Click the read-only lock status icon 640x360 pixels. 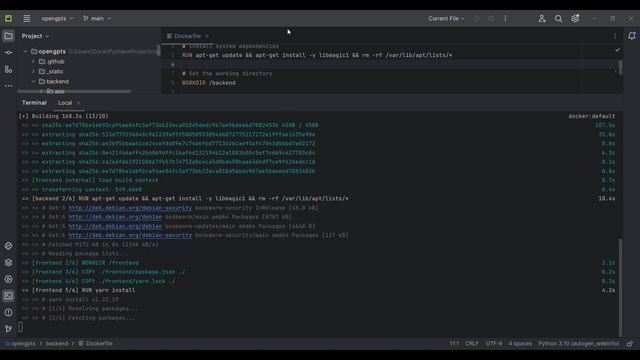pyautogui.click(x=630, y=344)
